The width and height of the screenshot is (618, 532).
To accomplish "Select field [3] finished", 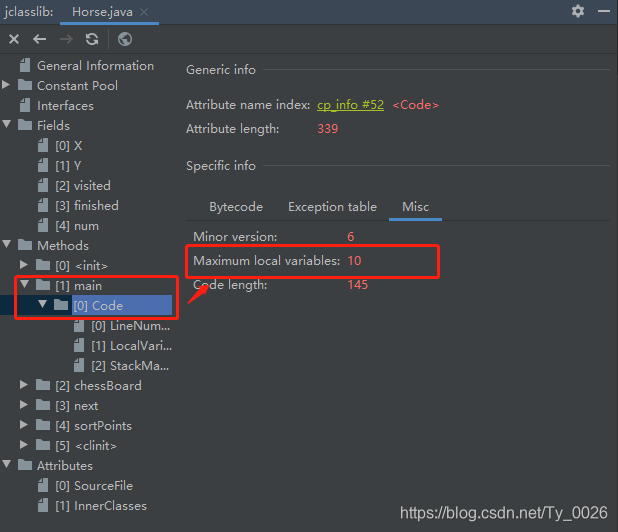I will point(87,206).
